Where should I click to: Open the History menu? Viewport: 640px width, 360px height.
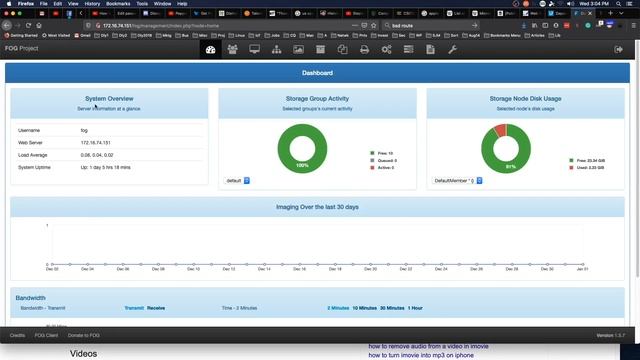click(x=92, y=4)
